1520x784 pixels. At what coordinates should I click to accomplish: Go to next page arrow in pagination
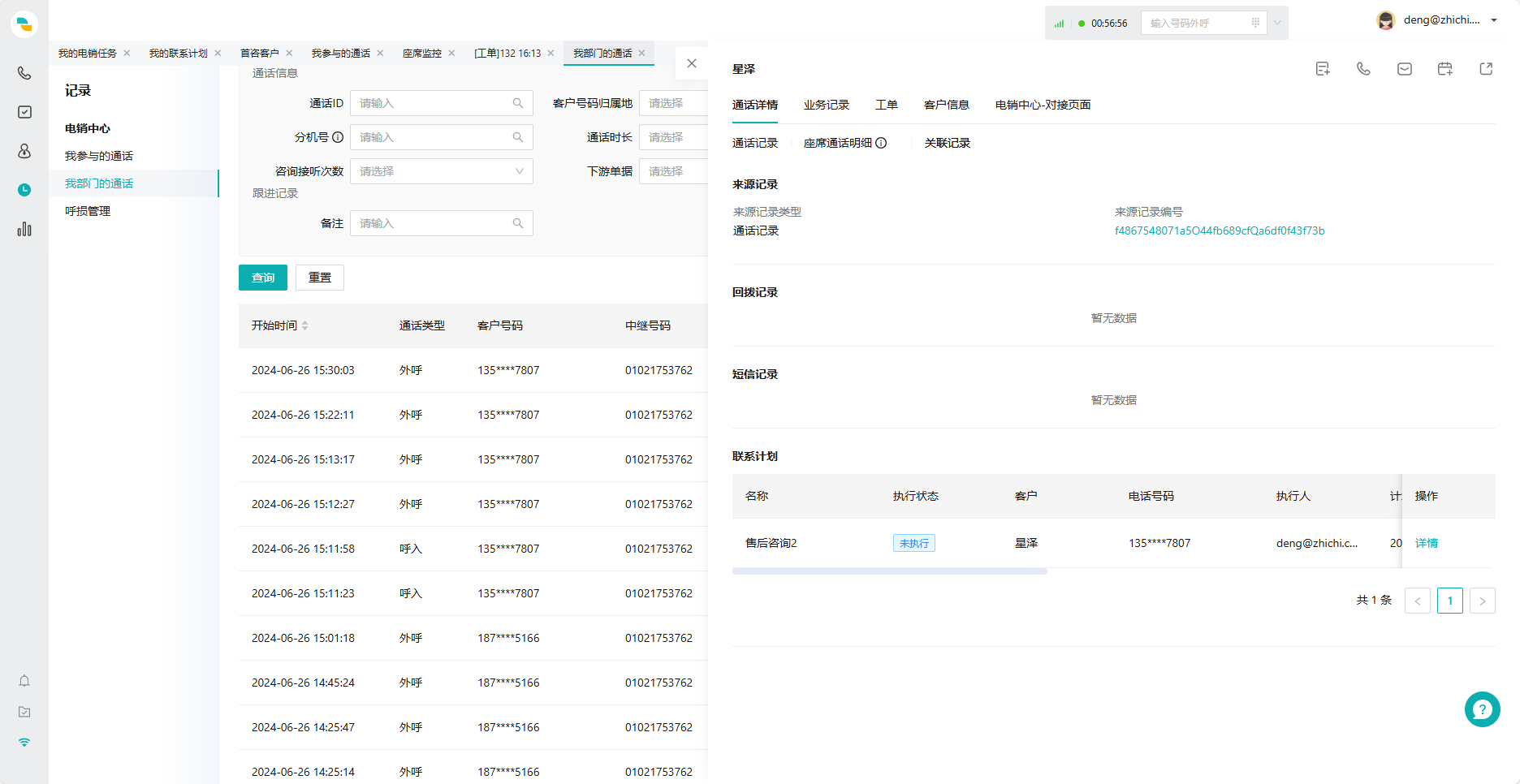pos(1483,601)
